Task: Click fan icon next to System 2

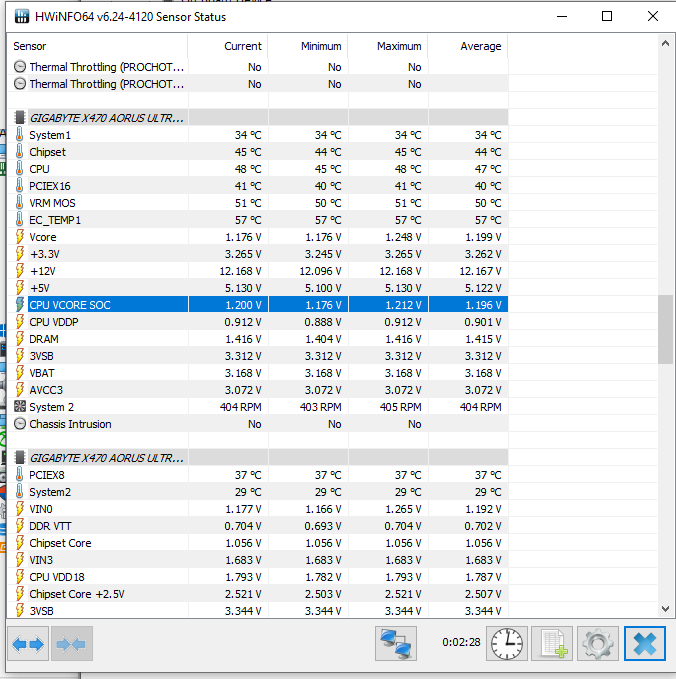Action: pos(20,407)
